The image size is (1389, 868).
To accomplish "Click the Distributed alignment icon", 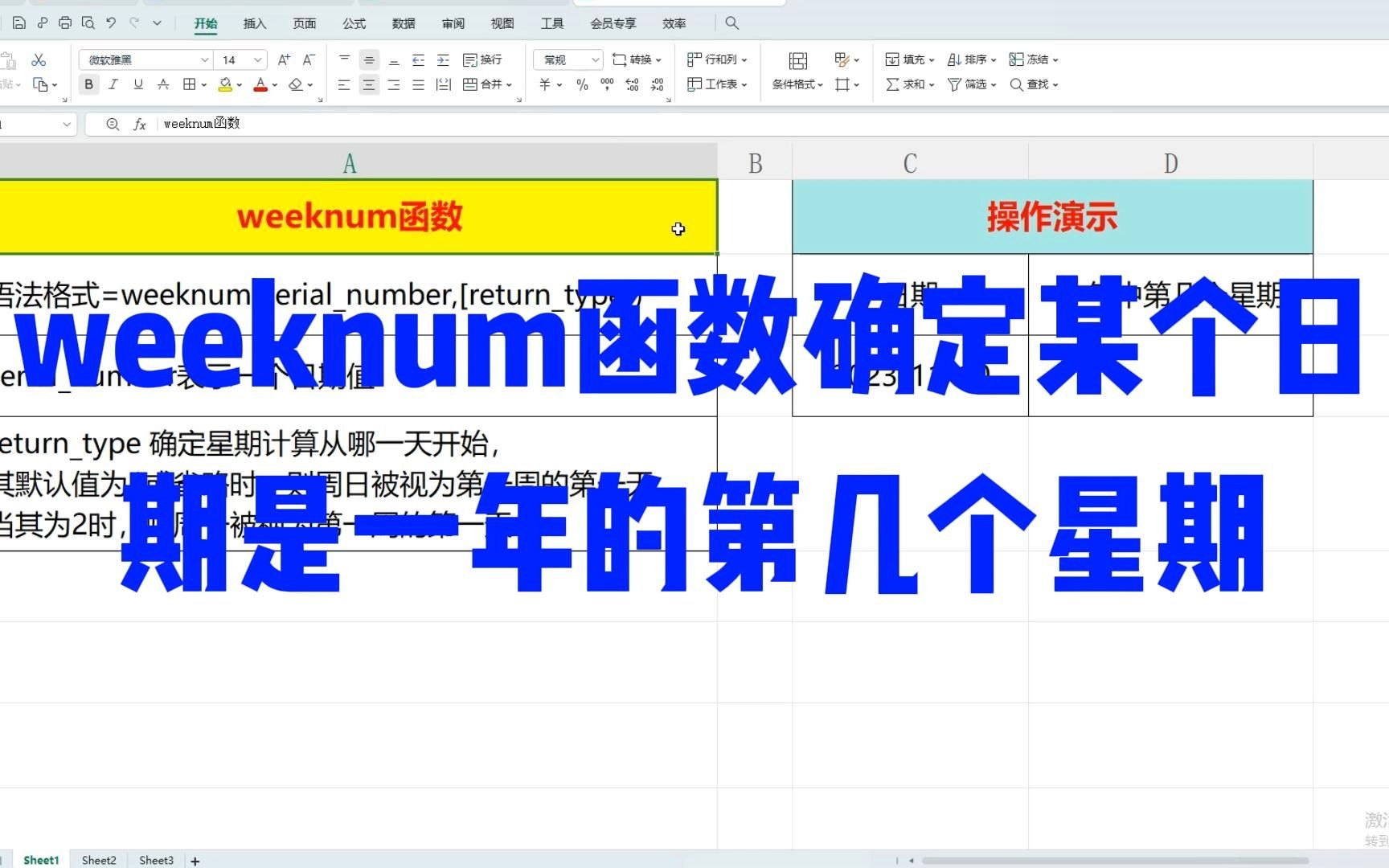I will (443, 84).
